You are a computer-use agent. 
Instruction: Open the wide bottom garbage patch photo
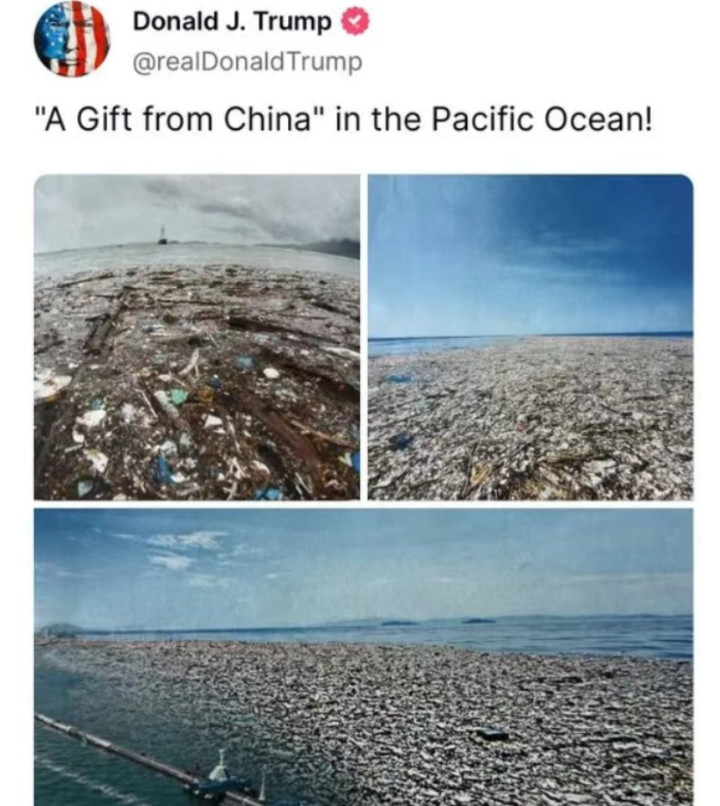(x=363, y=657)
